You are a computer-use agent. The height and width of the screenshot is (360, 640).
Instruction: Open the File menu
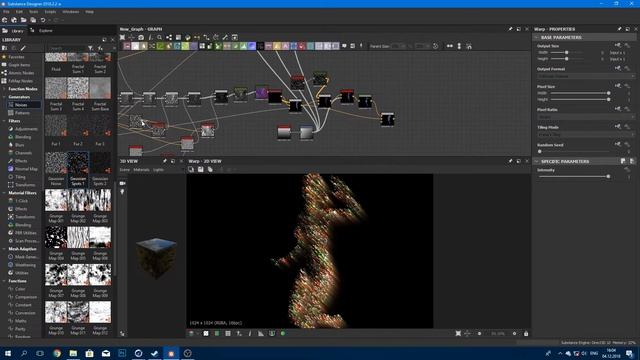(x=6, y=12)
